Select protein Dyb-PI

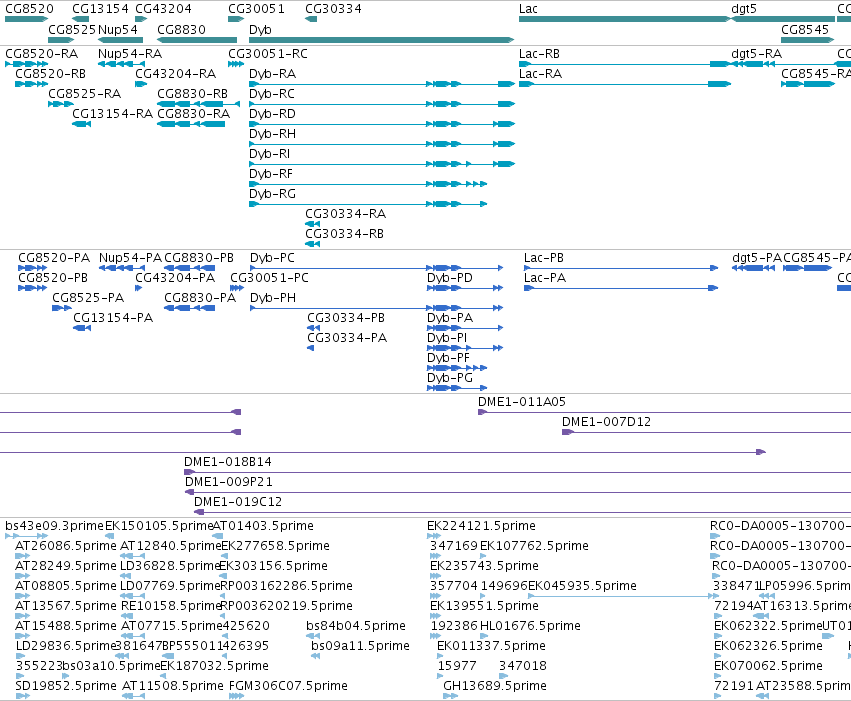pyautogui.click(x=447, y=338)
